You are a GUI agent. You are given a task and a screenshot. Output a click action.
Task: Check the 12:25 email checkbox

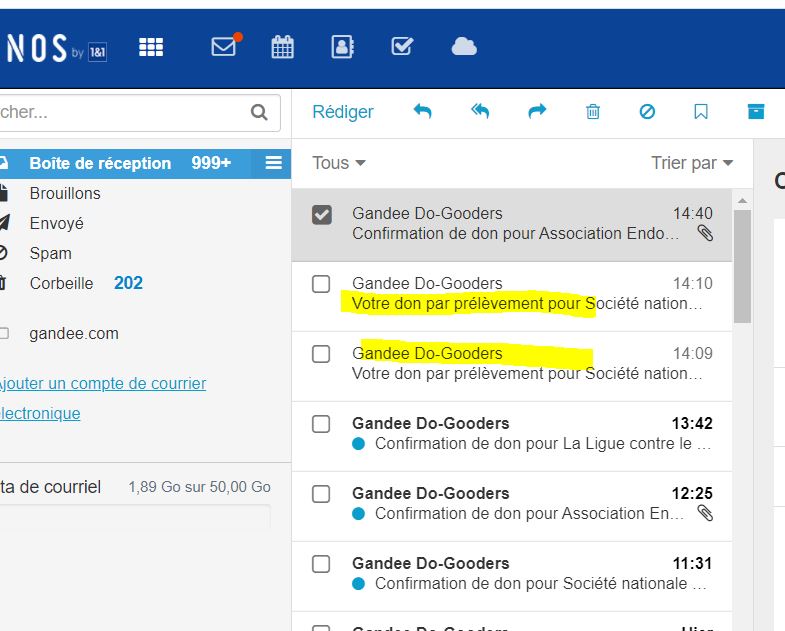321,494
